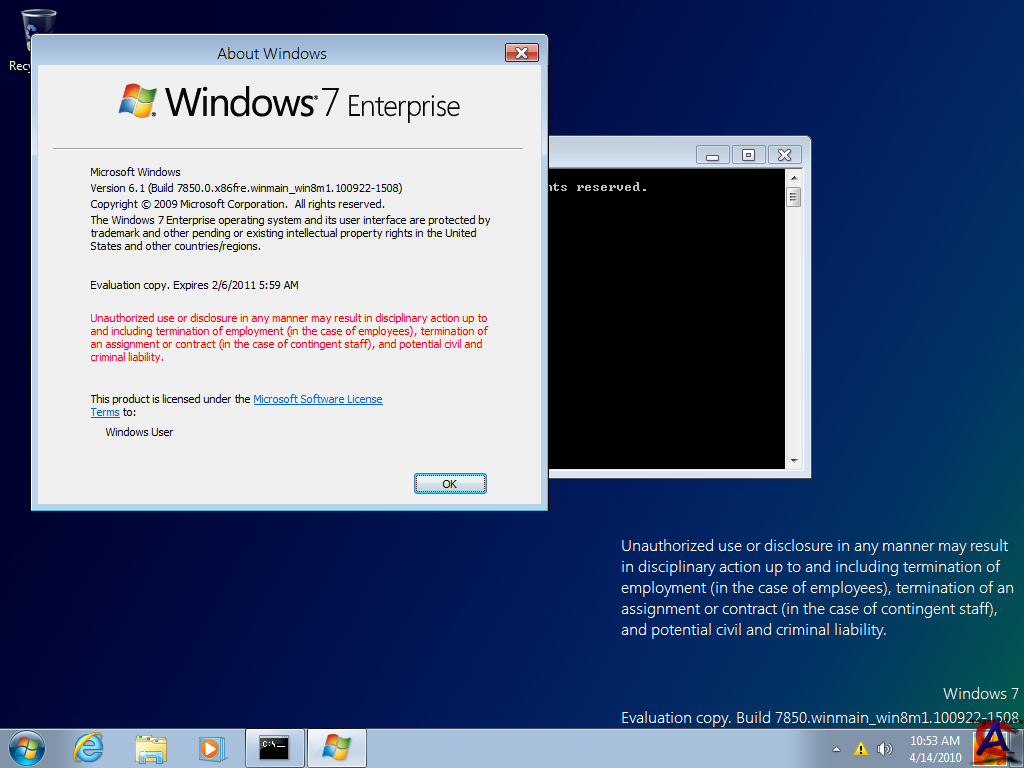The height and width of the screenshot is (768, 1024).
Task: Switch to About Windows taskbar button
Action: click(337, 748)
